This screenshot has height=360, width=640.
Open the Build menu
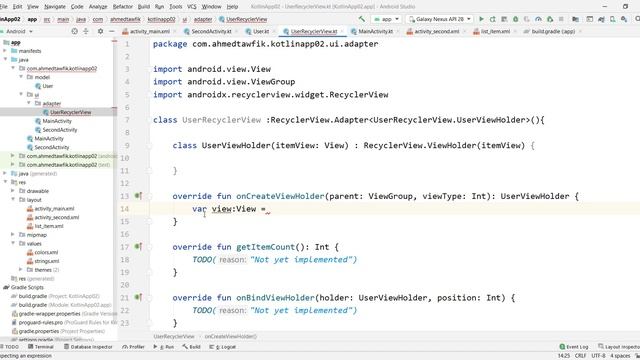[x=144, y=7]
